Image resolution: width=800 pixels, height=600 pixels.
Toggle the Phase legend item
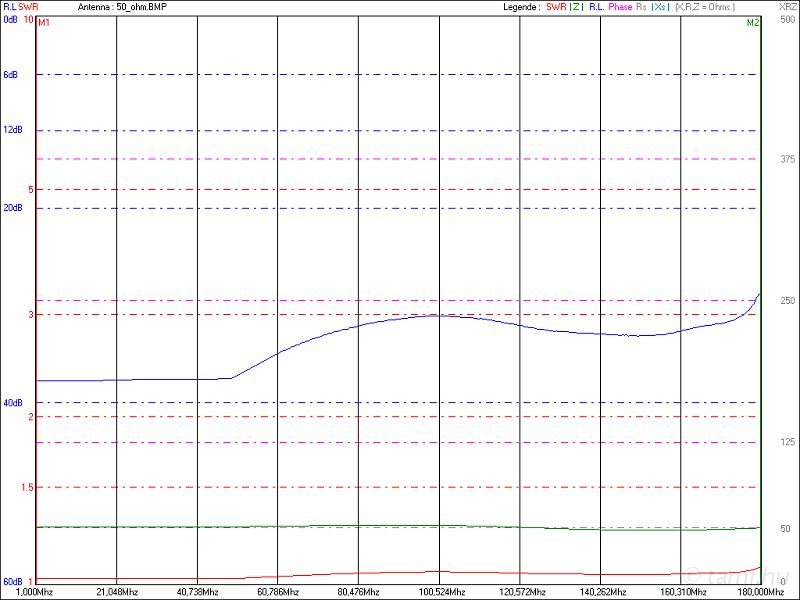coord(620,6)
